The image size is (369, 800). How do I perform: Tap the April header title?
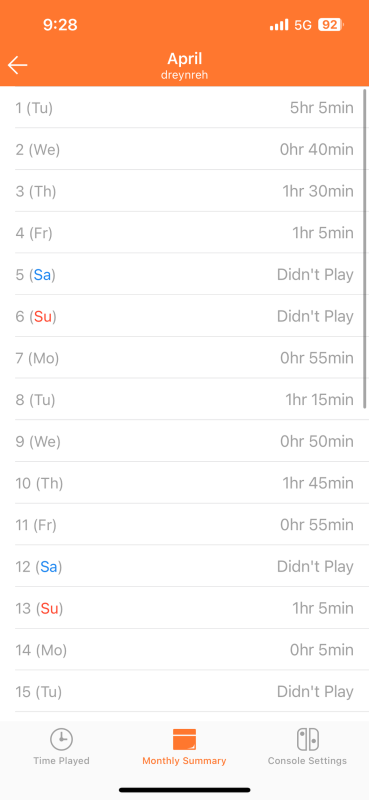click(x=184, y=59)
